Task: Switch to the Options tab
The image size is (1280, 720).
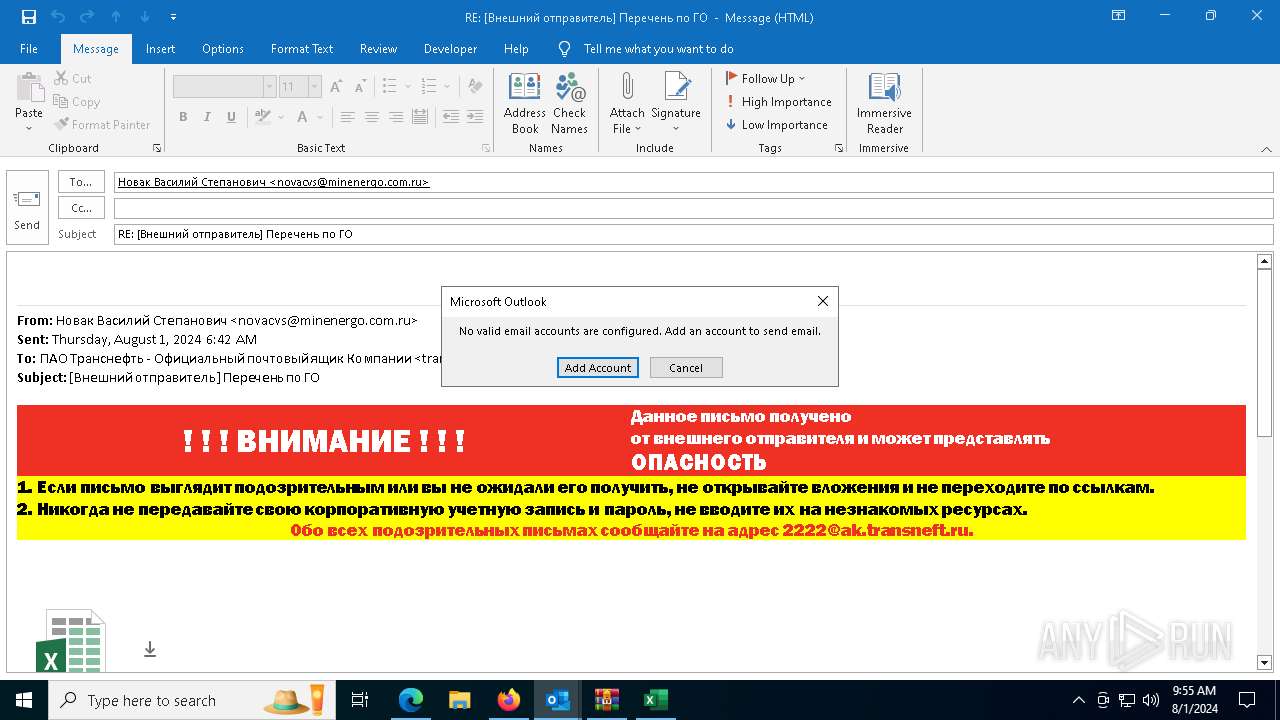Action: pos(222,48)
